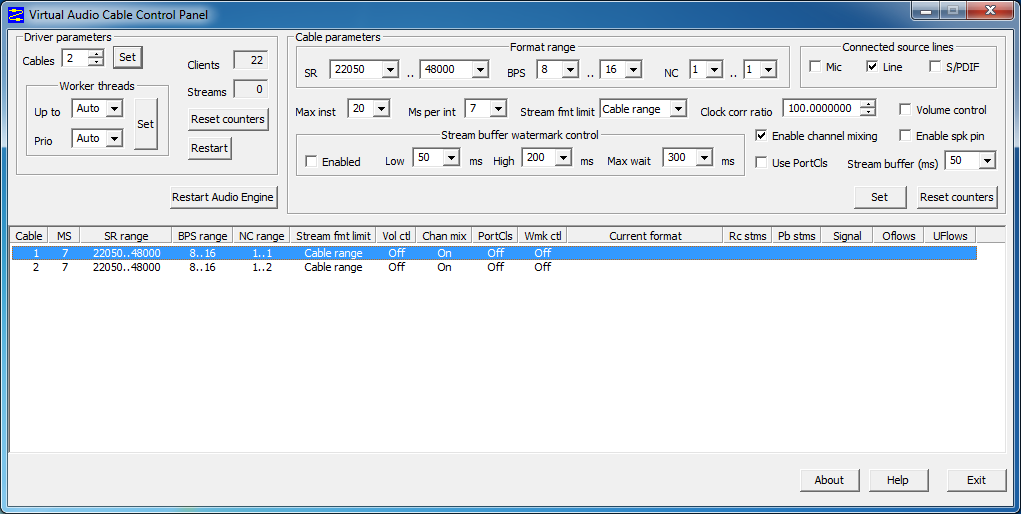
Task: Click the Cables count spinner arrows
Action: click(x=96, y=58)
